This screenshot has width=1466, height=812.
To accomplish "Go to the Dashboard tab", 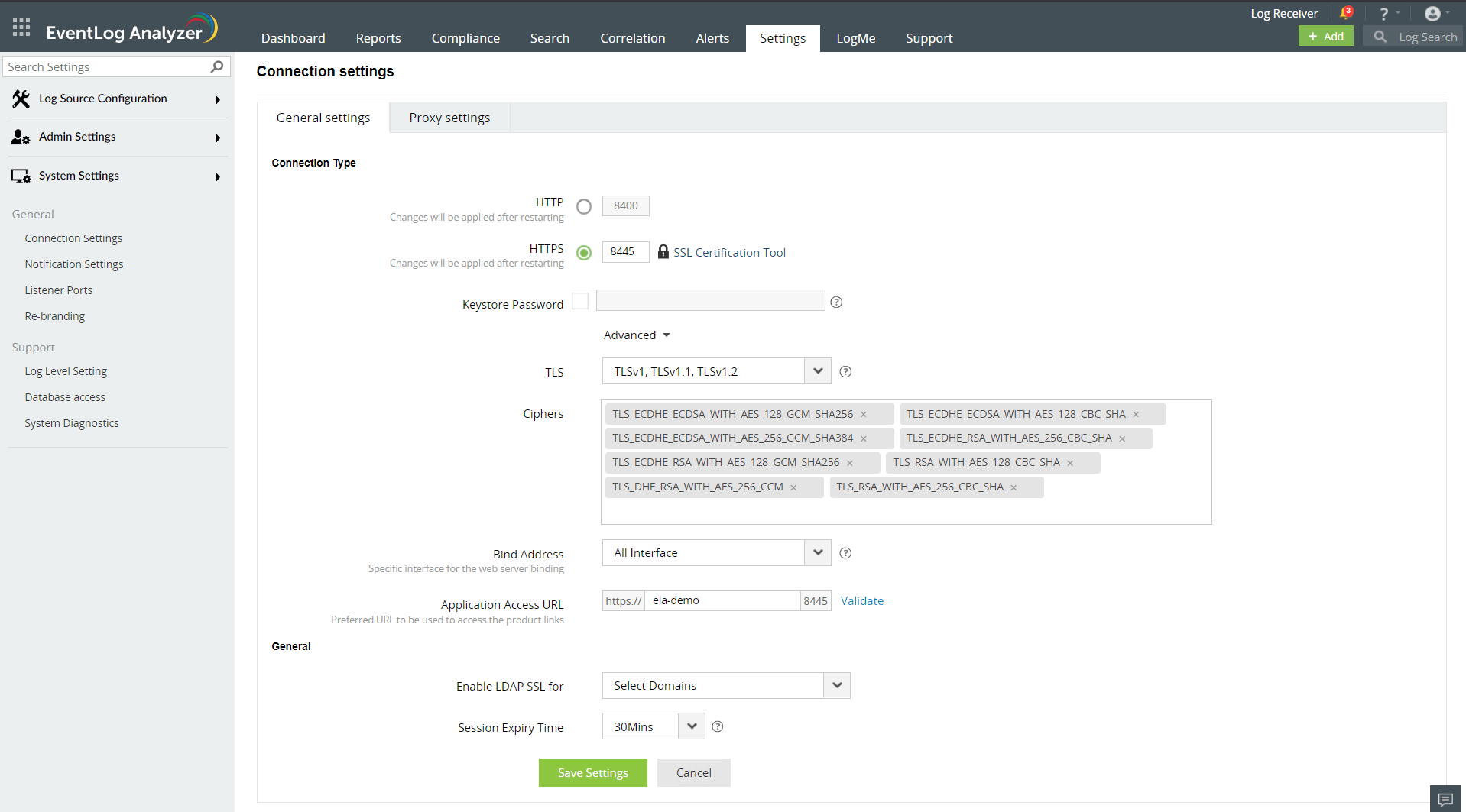I will click(293, 38).
